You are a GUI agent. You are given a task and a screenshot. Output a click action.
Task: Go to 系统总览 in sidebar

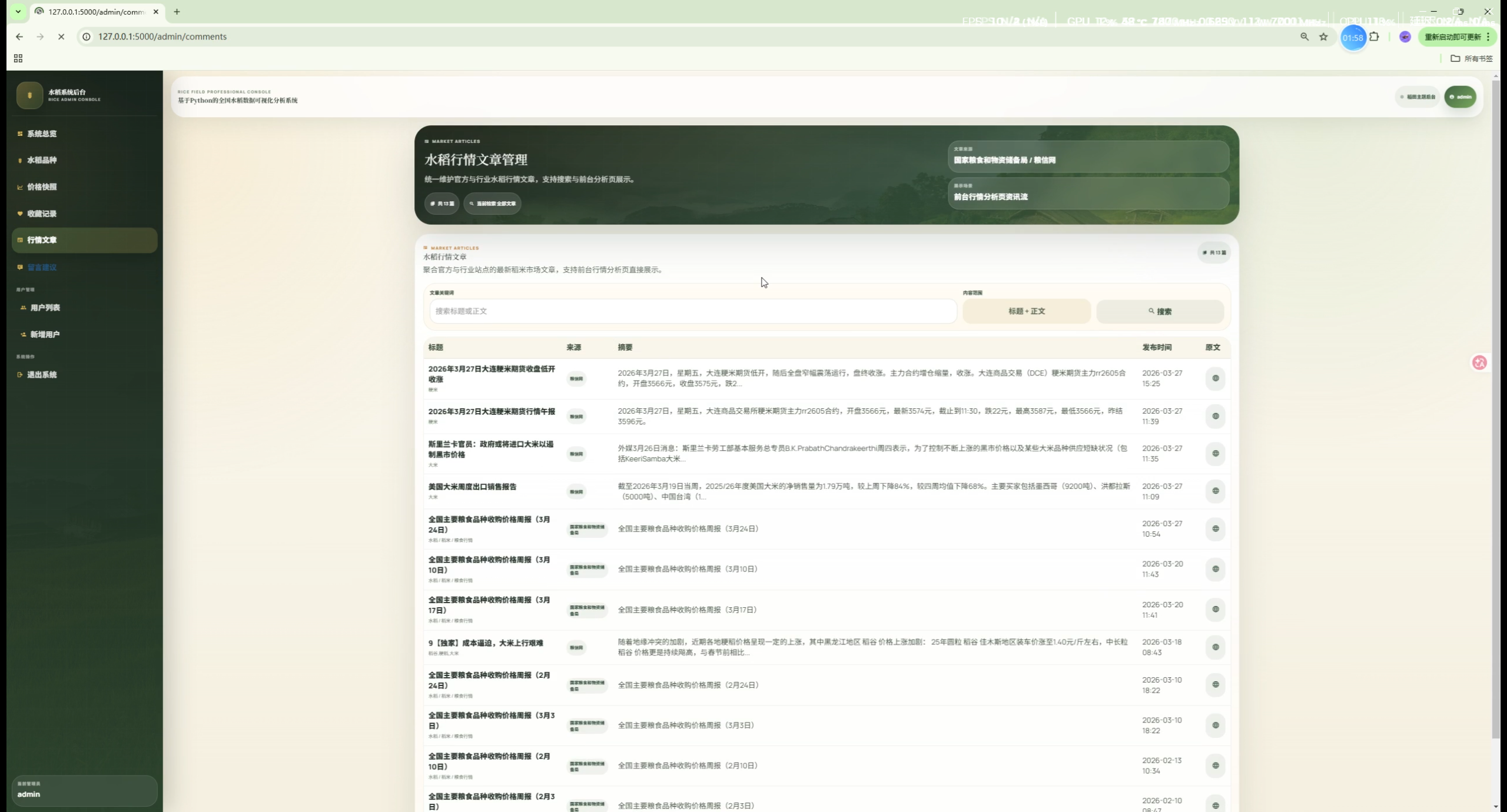(x=42, y=134)
